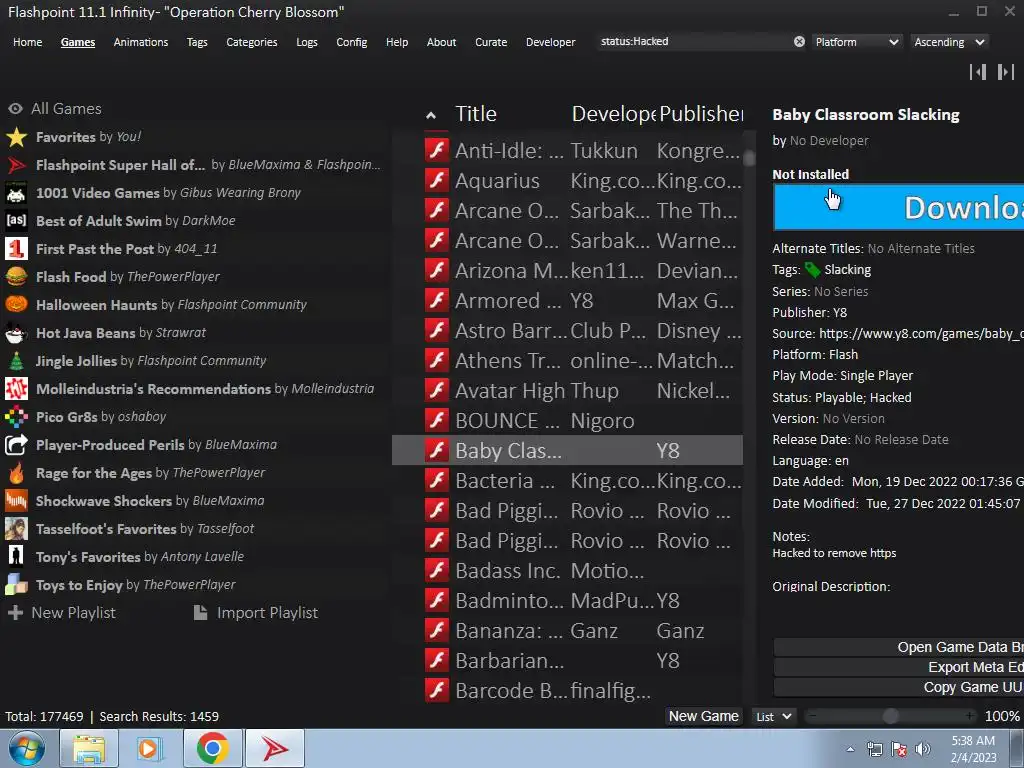Click the Flash icon beside Bacteria

click(x=437, y=481)
